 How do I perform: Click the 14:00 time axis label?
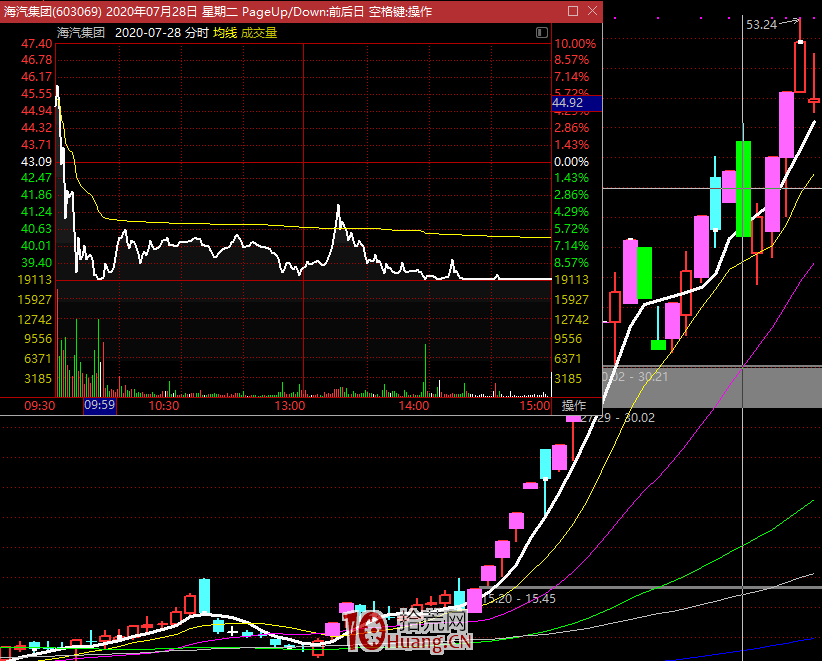[x=414, y=406]
